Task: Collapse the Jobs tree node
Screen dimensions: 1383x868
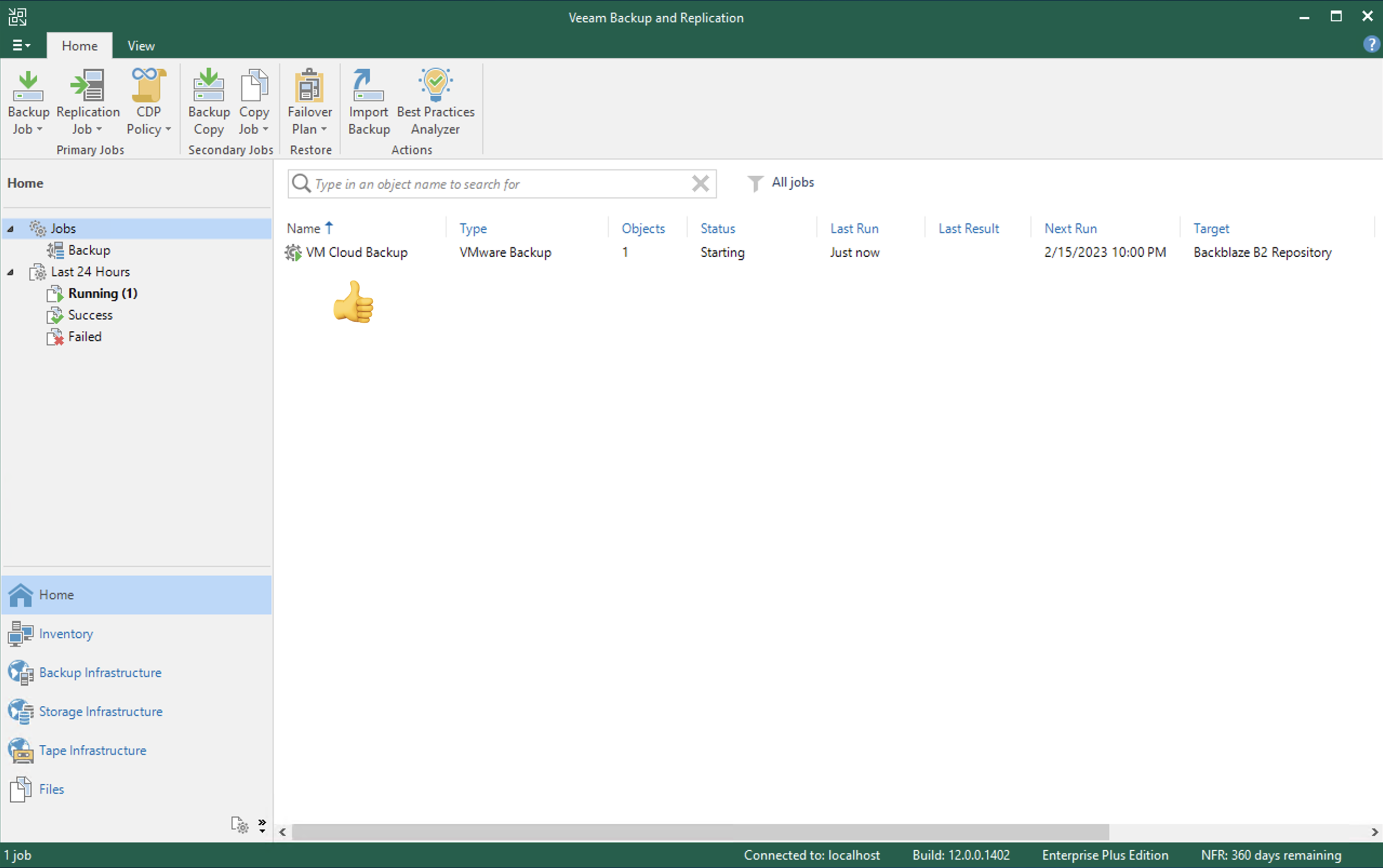Action: coord(10,229)
